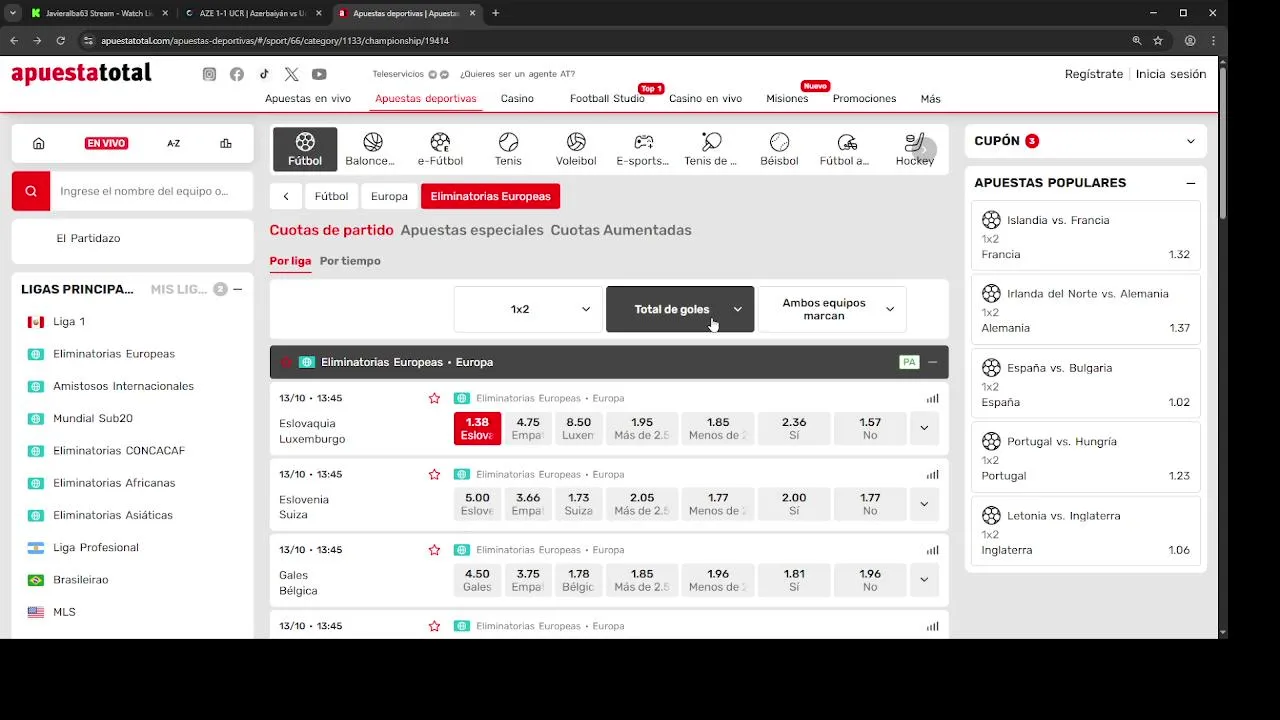Expand more markets for Eslovenia vs Suiza
1280x720 pixels.
tap(924, 504)
